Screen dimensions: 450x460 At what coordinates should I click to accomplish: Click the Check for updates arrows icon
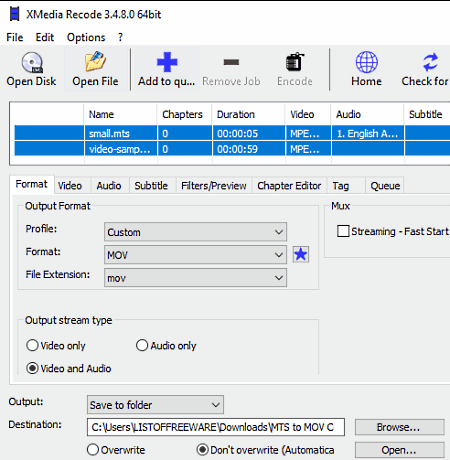tap(430, 62)
